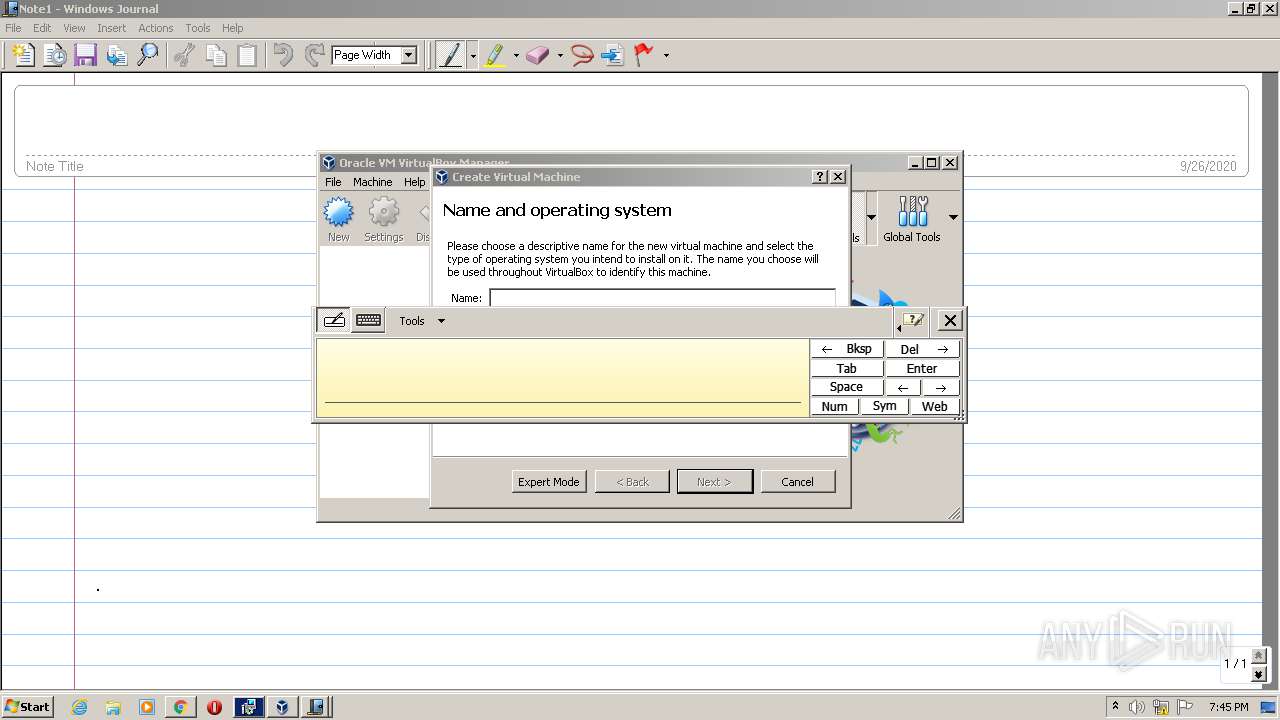This screenshot has width=1280, height=720.
Task: Cancel the Create Virtual Machine wizard
Action: tap(797, 482)
